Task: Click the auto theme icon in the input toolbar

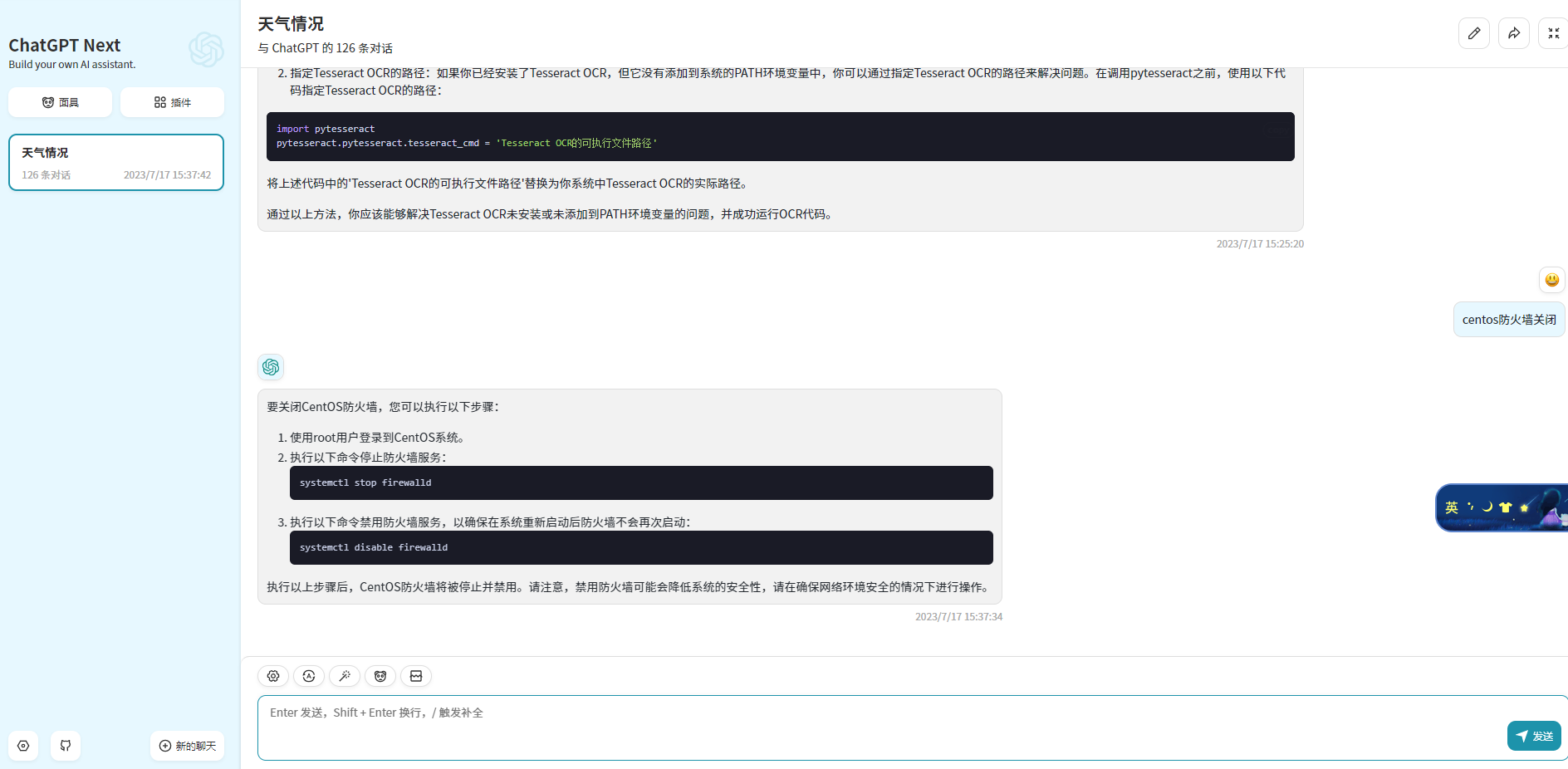Action: [309, 676]
